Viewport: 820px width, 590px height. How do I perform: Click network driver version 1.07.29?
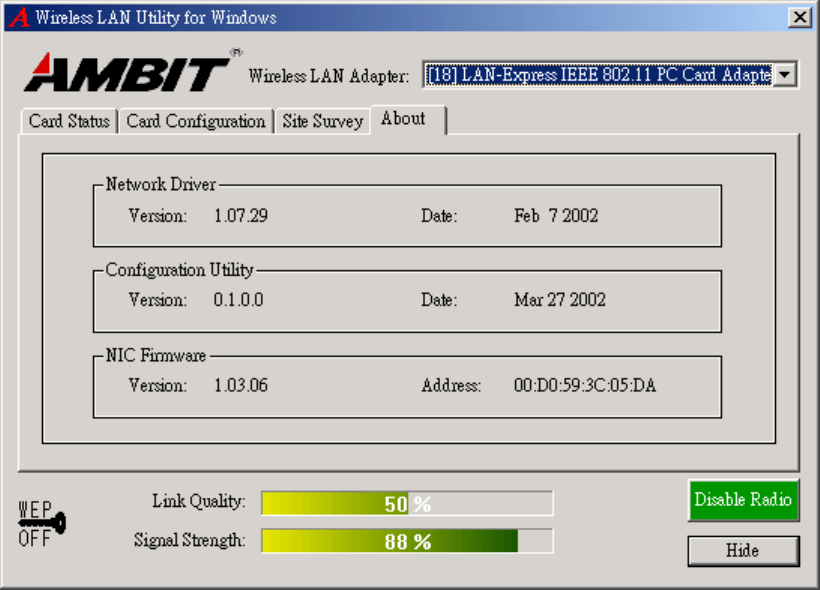[241, 215]
